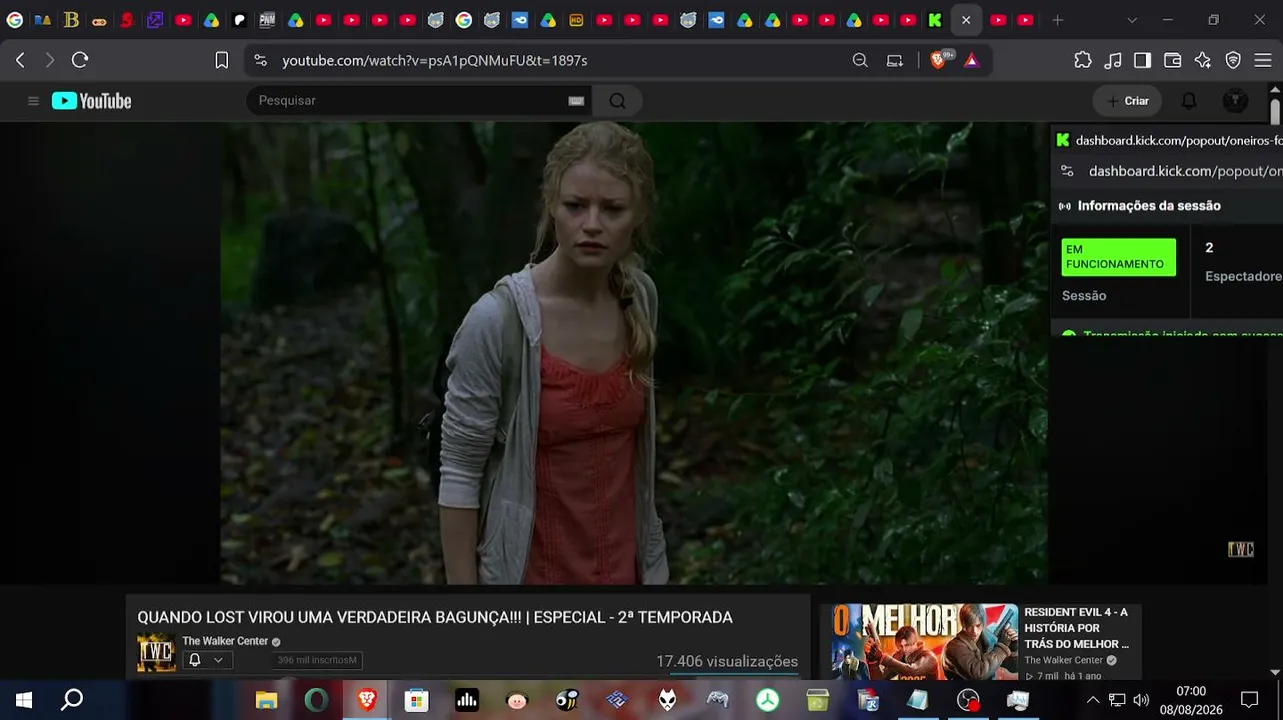Focus the Pesquisar search field

tap(410, 101)
